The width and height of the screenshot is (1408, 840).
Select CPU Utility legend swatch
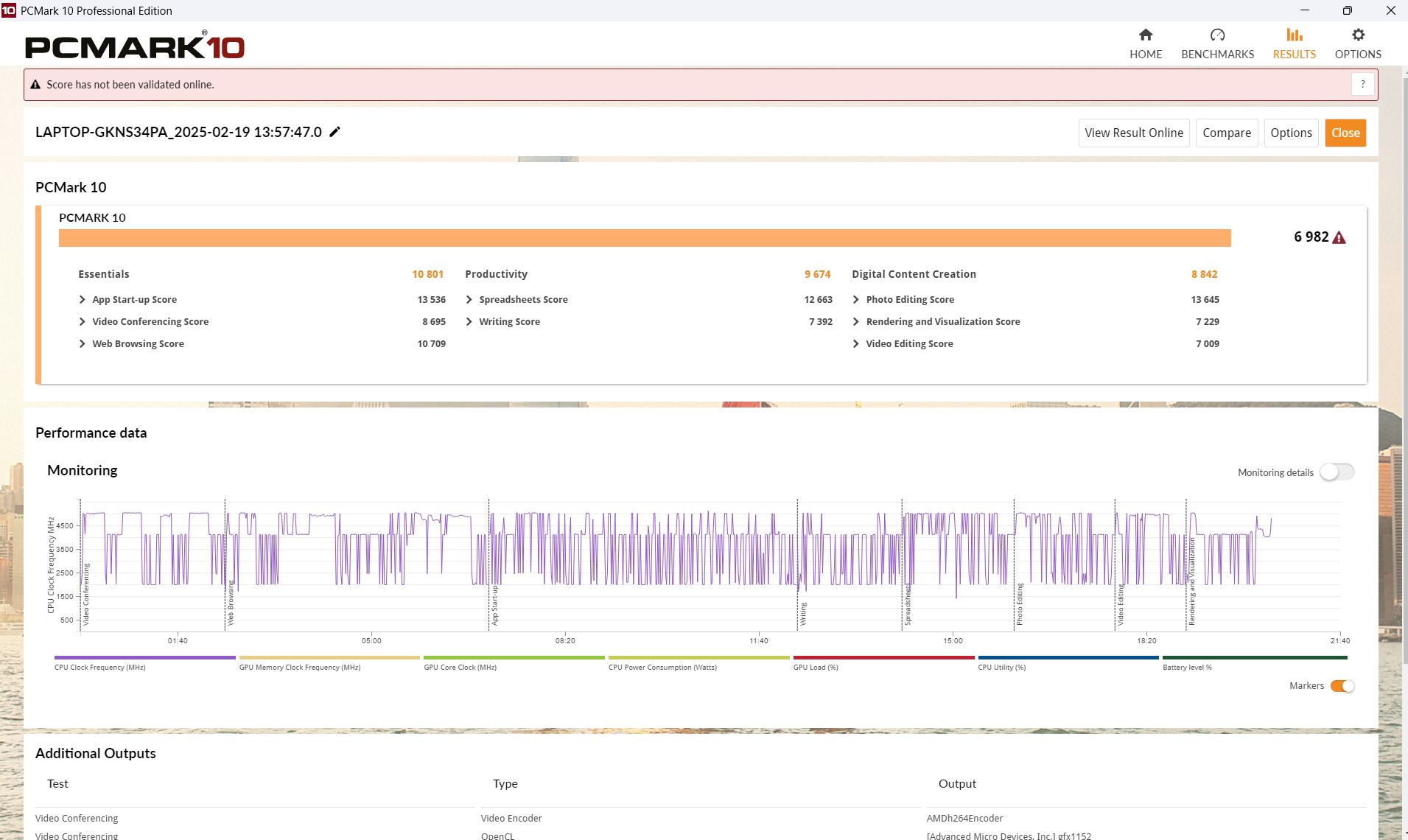click(x=1068, y=657)
